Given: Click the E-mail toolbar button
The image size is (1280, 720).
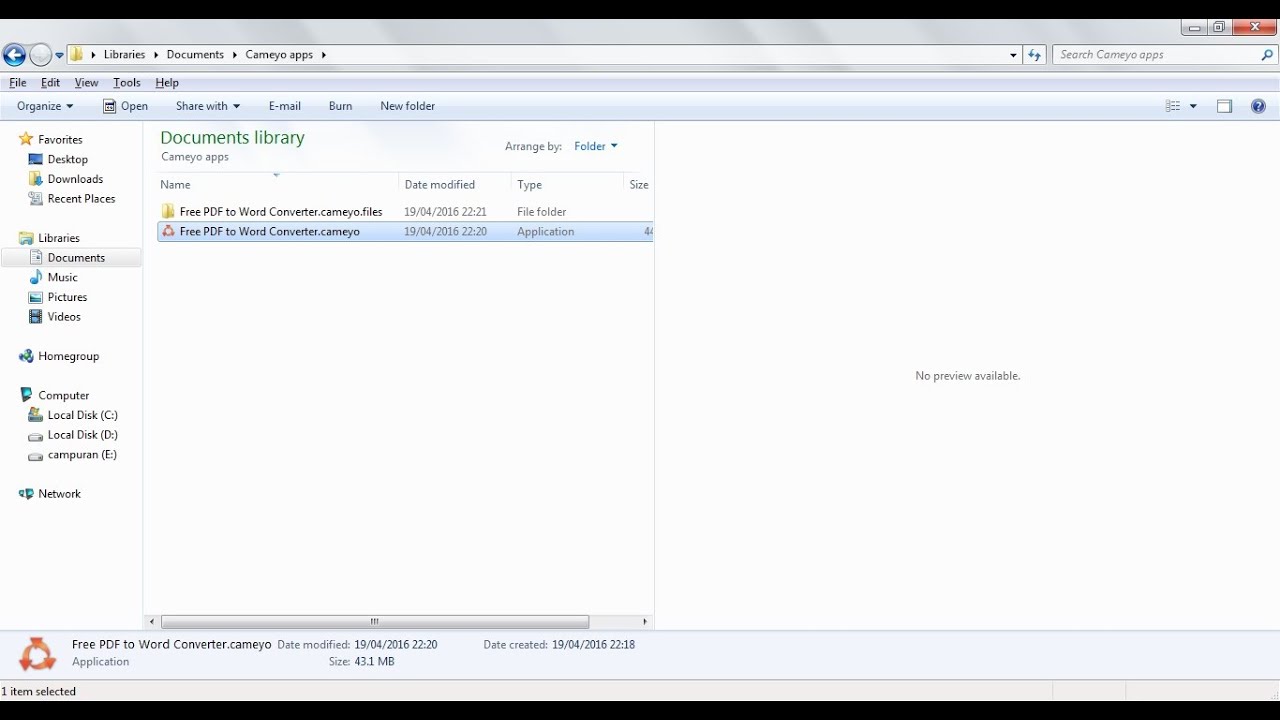Looking at the screenshot, I should point(284,106).
